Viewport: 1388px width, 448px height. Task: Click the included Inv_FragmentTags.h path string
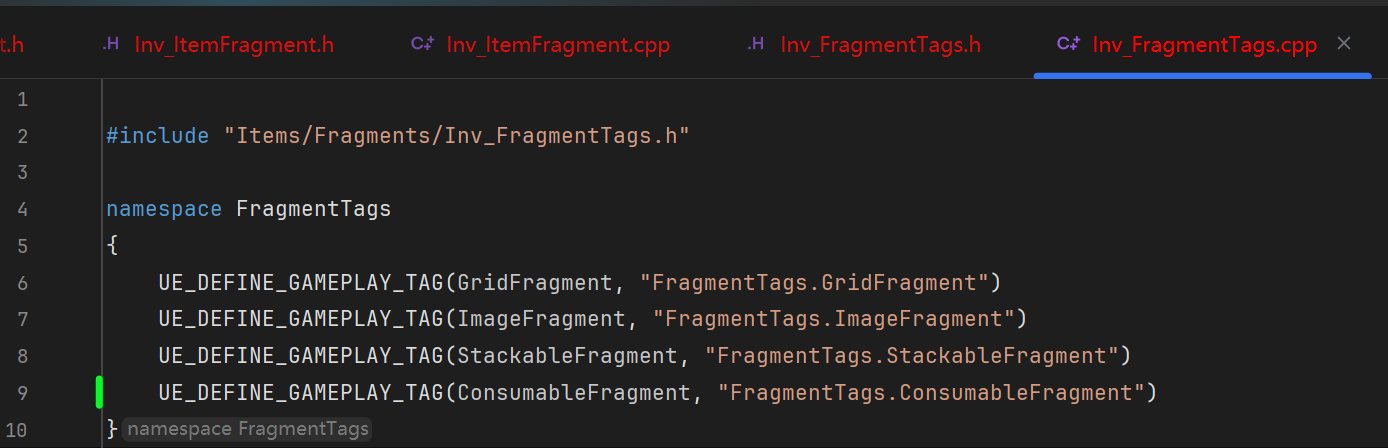463,136
